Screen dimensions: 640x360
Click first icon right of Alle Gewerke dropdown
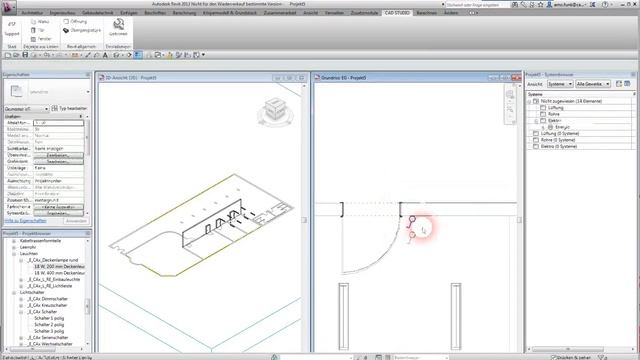pyautogui.click(x=619, y=84)
